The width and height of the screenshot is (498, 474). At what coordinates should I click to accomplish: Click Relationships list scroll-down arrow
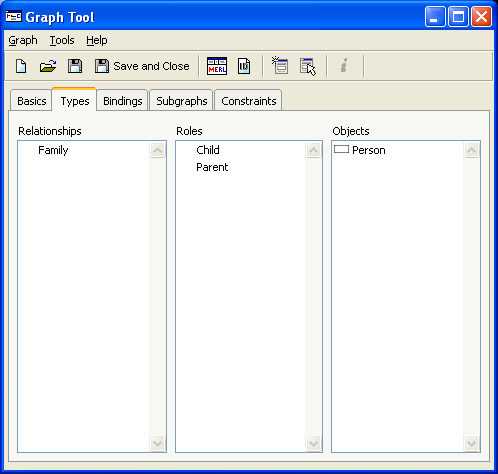tap(157, 443)
